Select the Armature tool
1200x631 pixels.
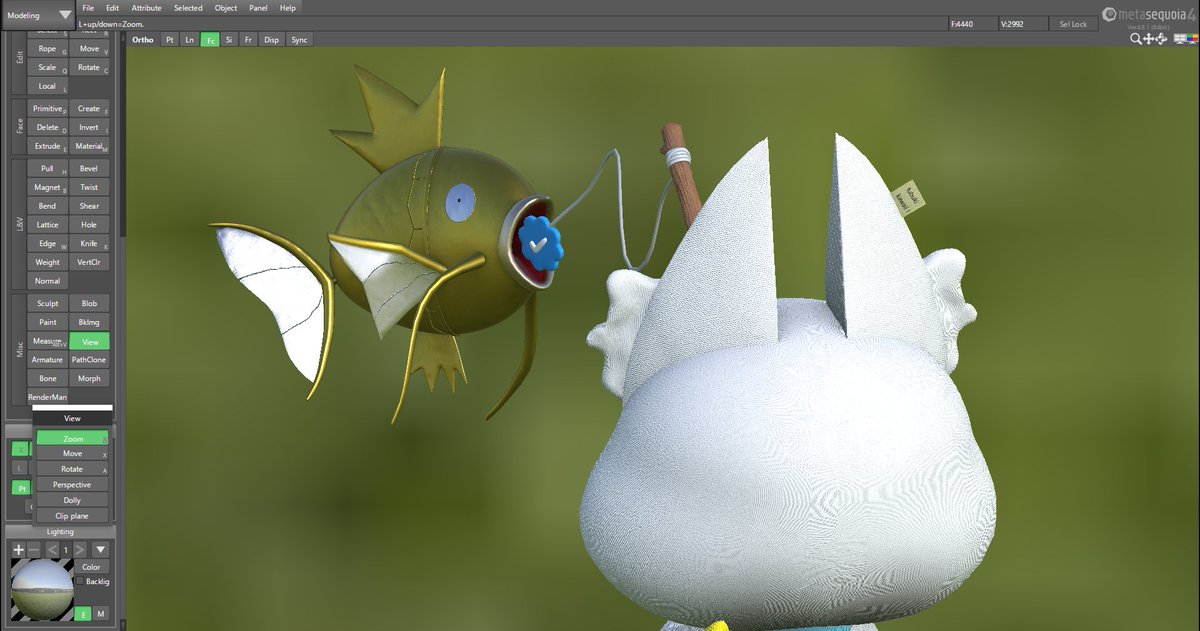[x=47, y=359]
